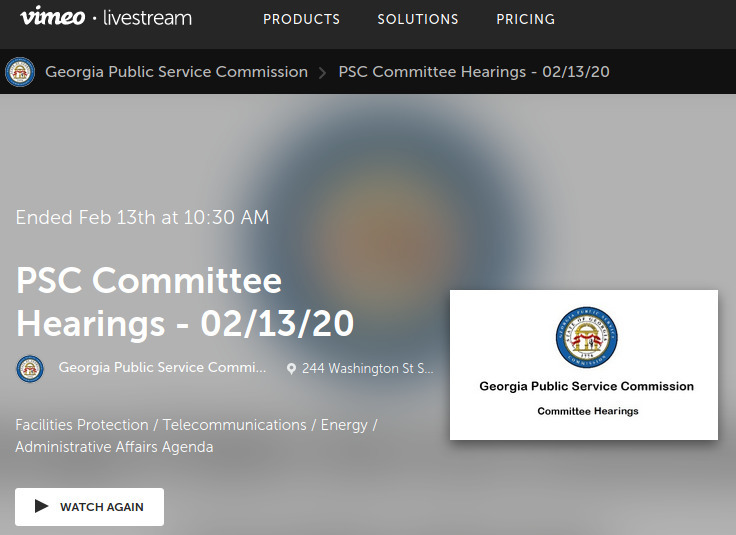
Task: Open the livestream logo link
Action: (x=147, y=18)
